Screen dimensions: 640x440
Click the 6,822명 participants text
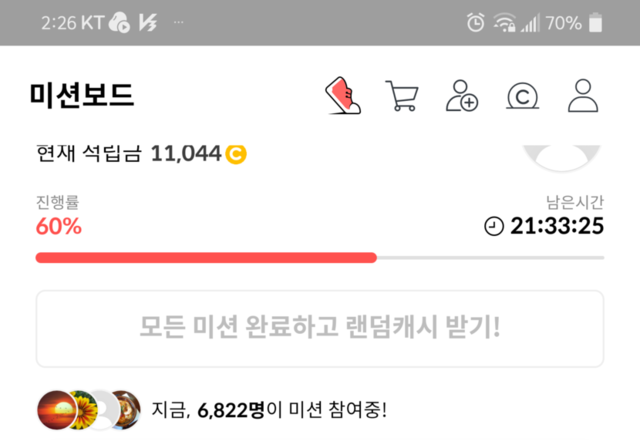click(x=231, y=410)
